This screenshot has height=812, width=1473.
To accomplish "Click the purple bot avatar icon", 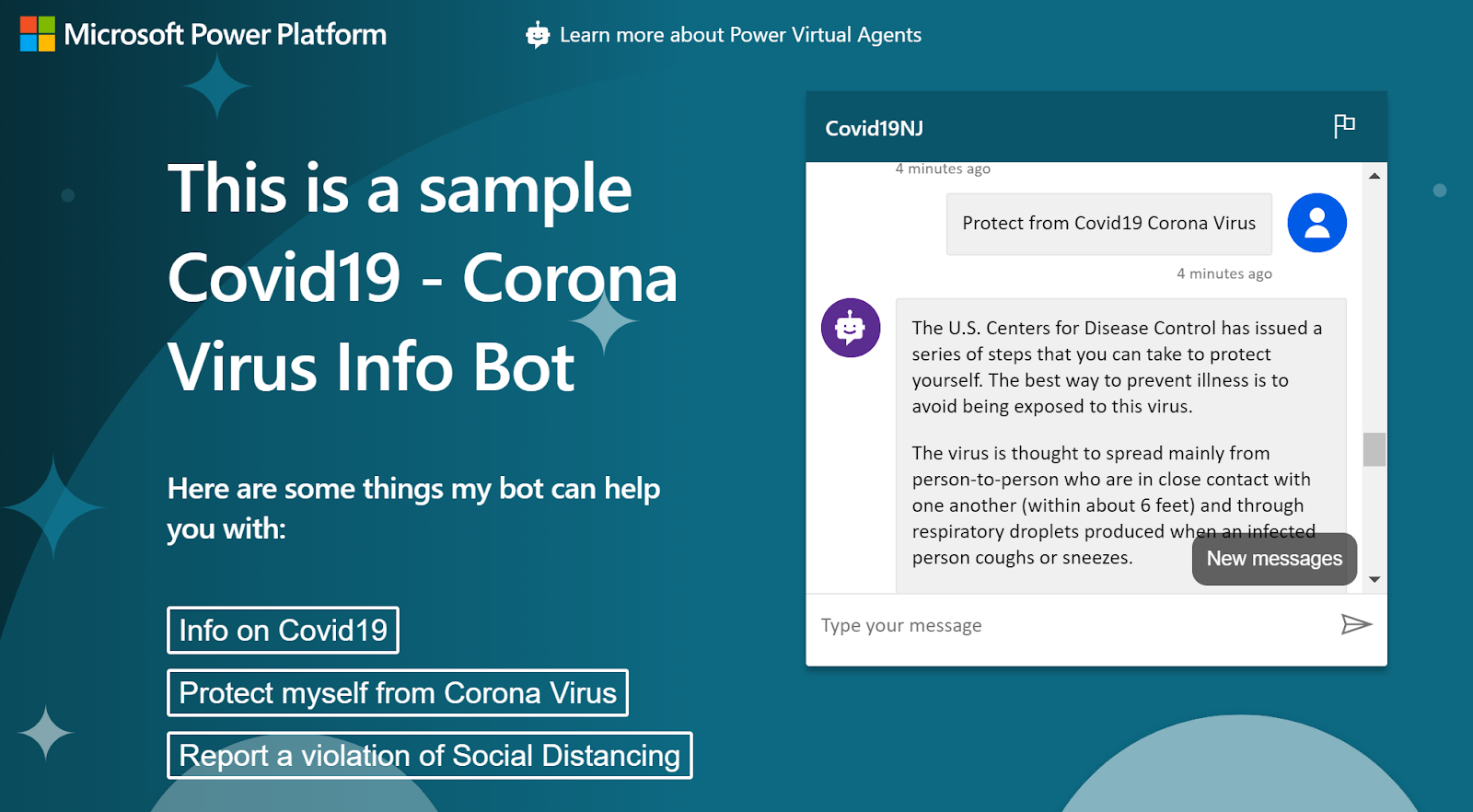I will pyautogui.click(x=851, y=328).
